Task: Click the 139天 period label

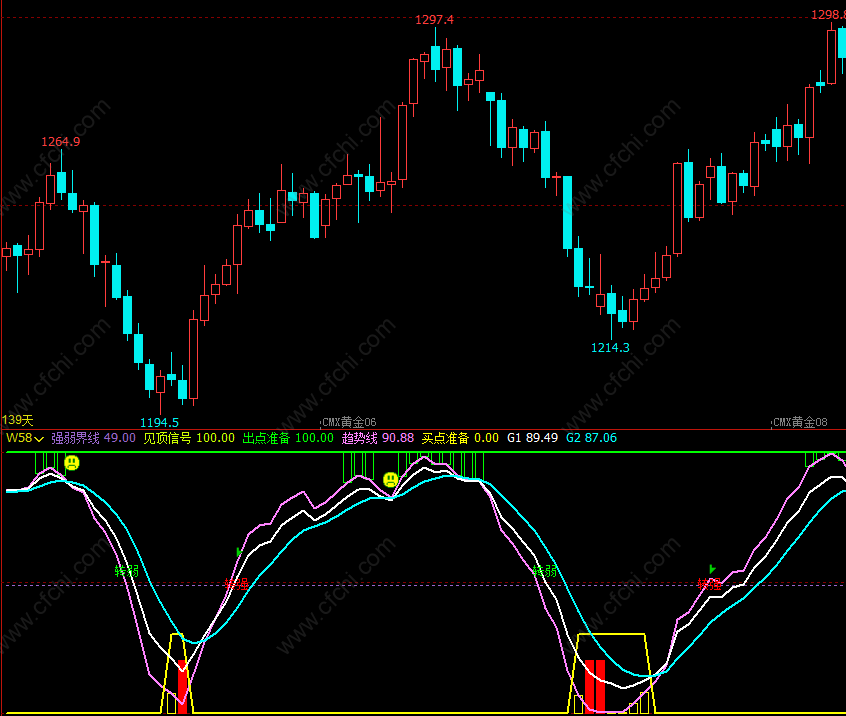Action: click(x=17, y=420)
